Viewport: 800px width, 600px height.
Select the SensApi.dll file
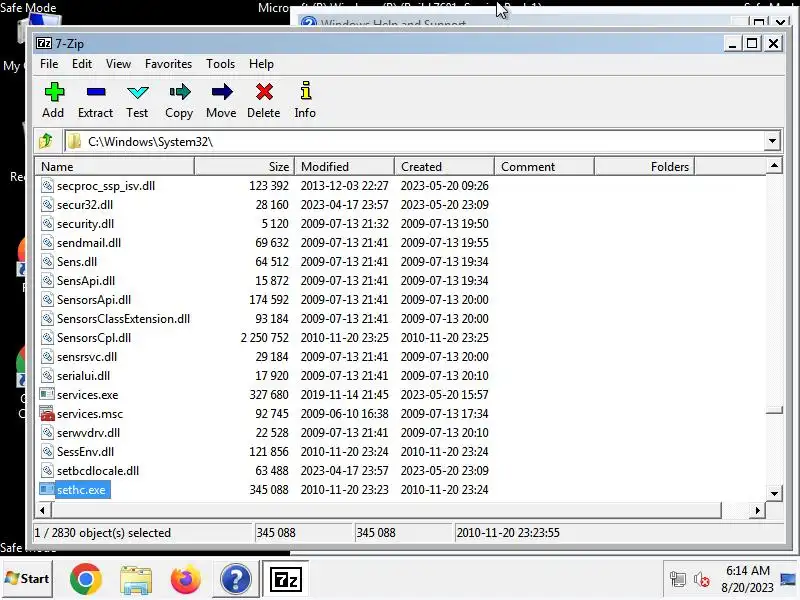86,281
